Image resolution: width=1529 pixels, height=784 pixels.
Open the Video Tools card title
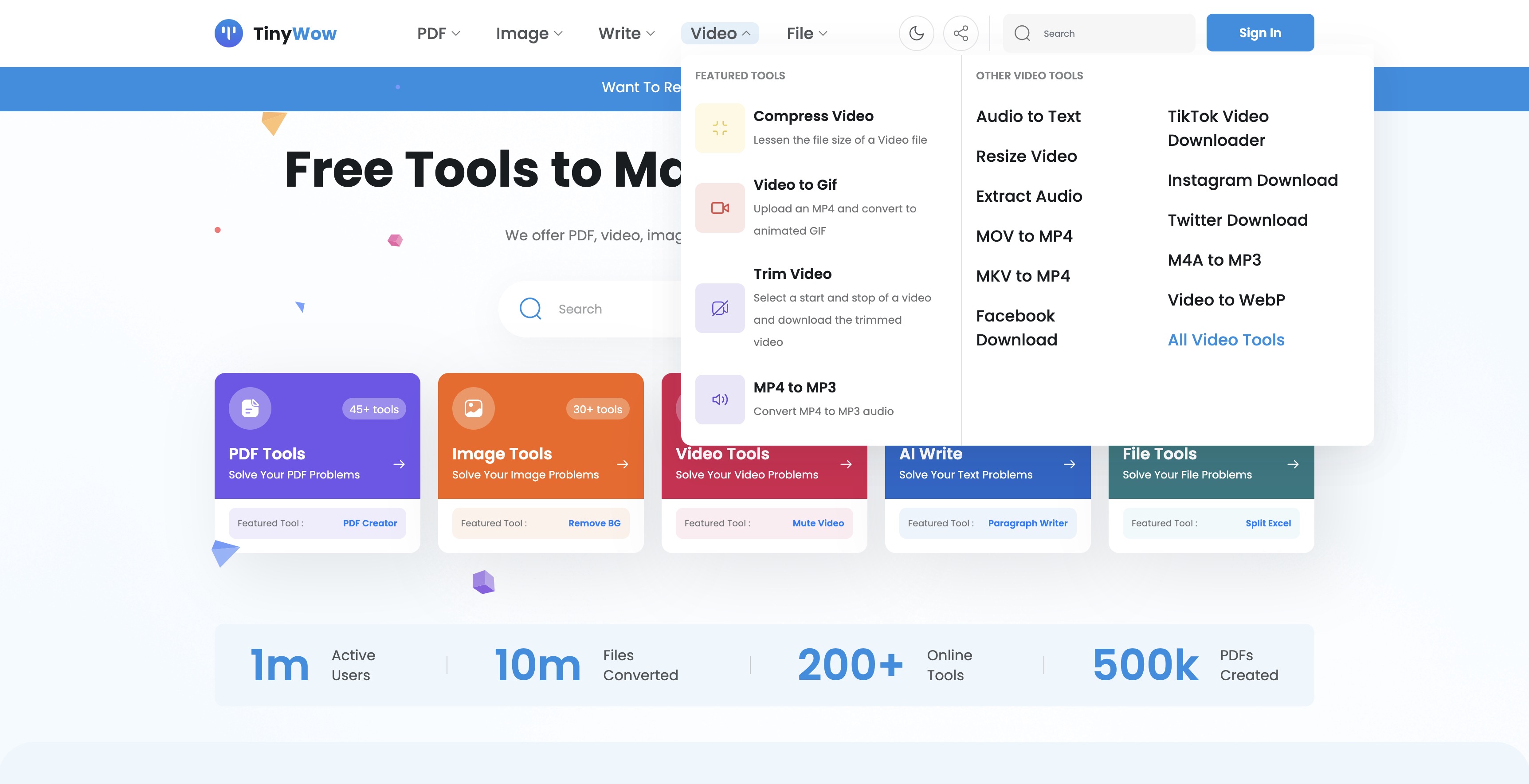pos(722,454)
